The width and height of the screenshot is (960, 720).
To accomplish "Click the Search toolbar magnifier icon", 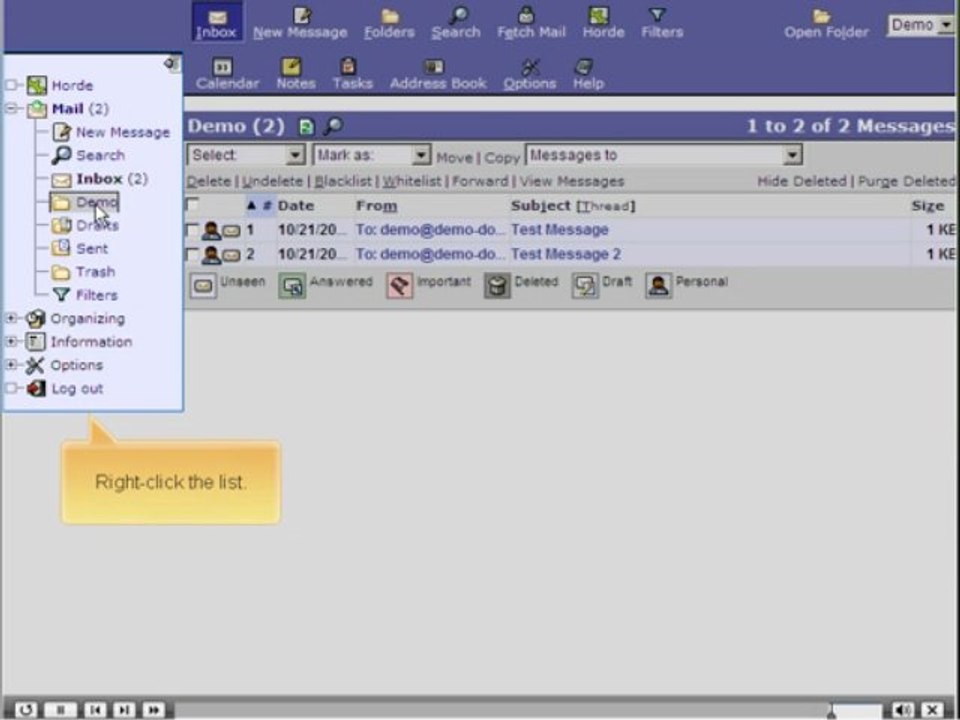I will pyautogui.click(x=458, y=15).
